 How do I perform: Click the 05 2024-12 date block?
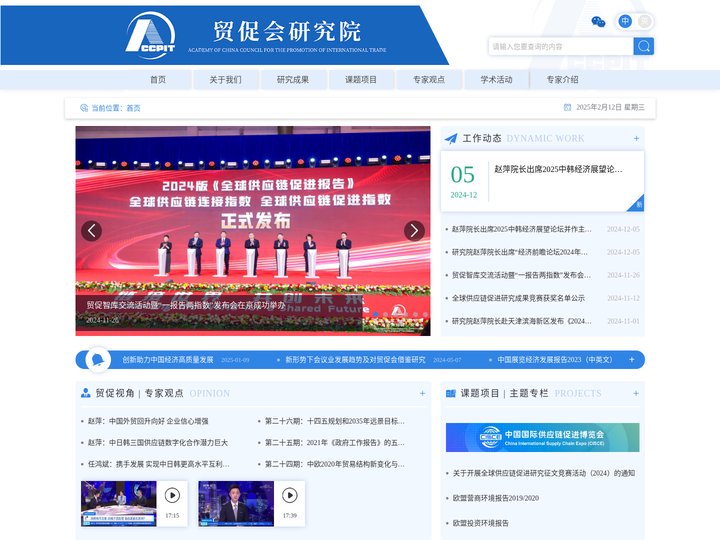click(463, 181)
